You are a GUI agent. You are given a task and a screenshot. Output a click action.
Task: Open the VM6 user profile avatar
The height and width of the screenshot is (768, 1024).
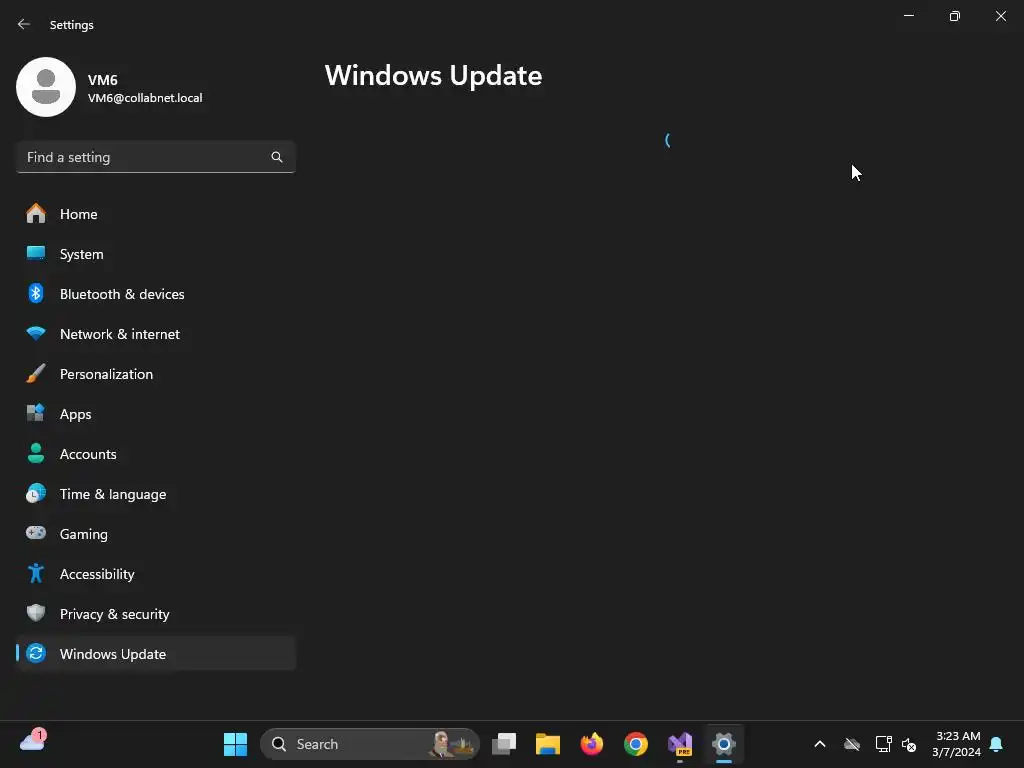(46, 87)
